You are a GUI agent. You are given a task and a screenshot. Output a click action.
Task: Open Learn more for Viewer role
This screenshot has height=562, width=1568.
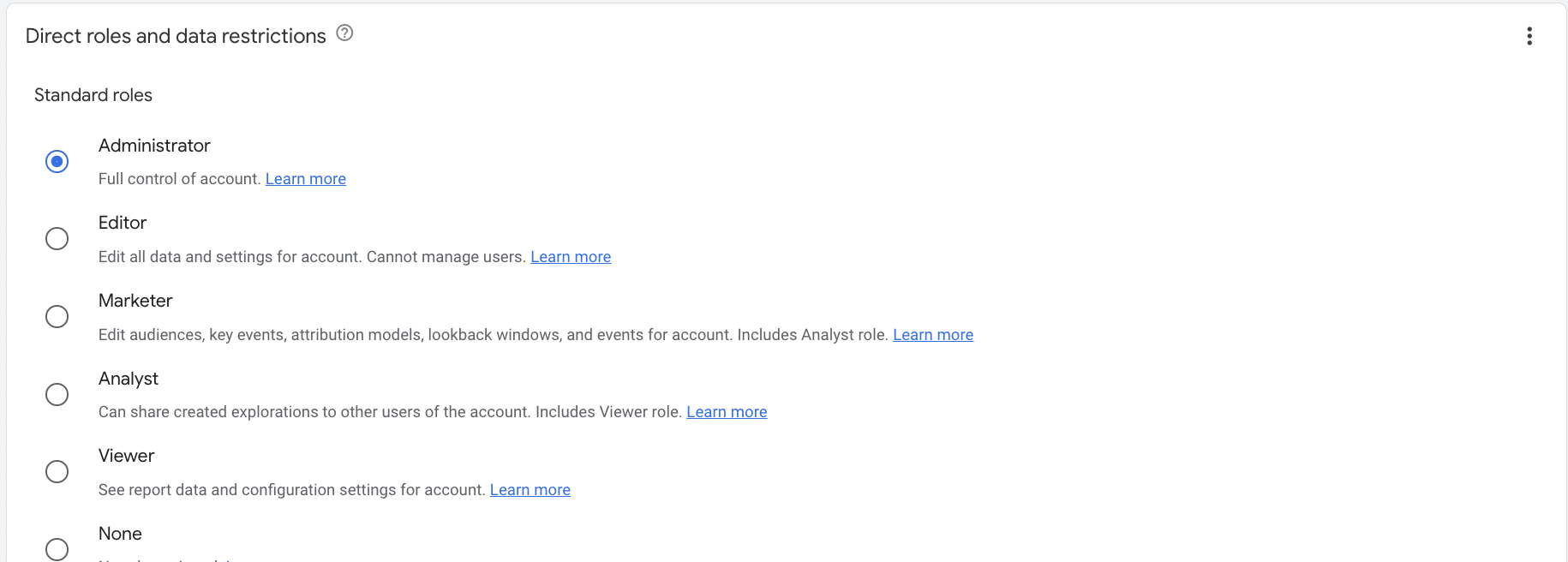pos(530,489)
